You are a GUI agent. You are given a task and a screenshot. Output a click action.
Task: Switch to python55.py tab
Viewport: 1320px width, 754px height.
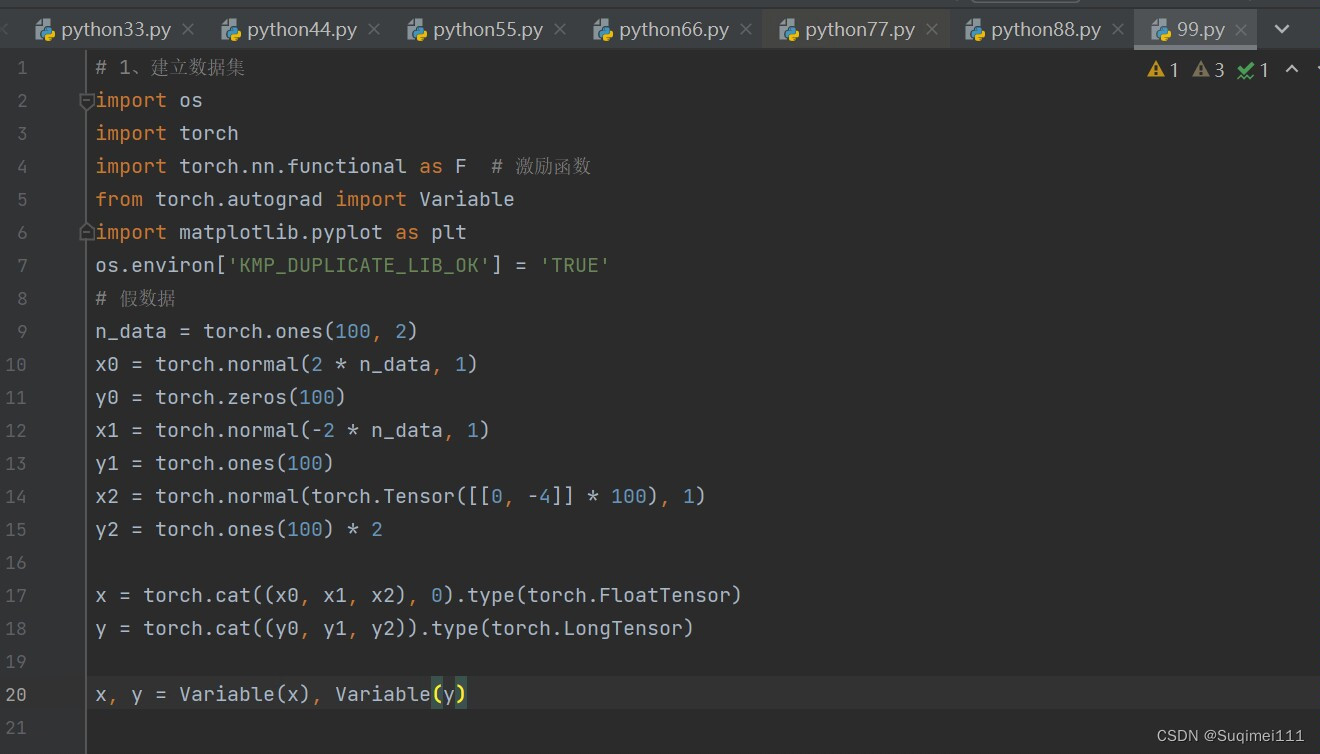tap(487, 30)
